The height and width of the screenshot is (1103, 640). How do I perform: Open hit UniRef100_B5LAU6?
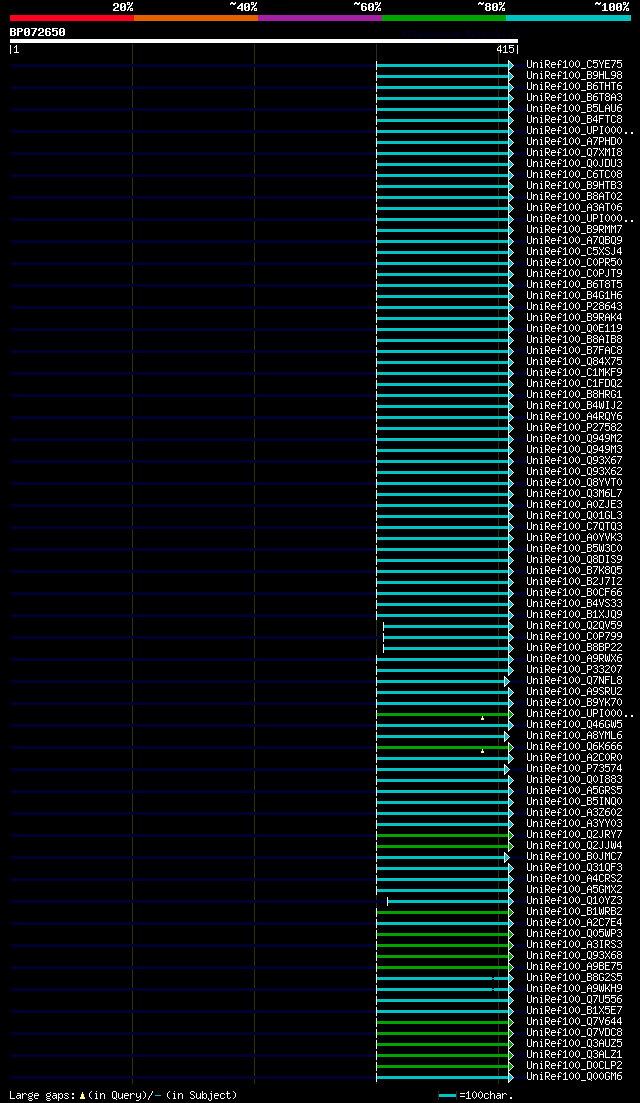(x=574, y=108)
